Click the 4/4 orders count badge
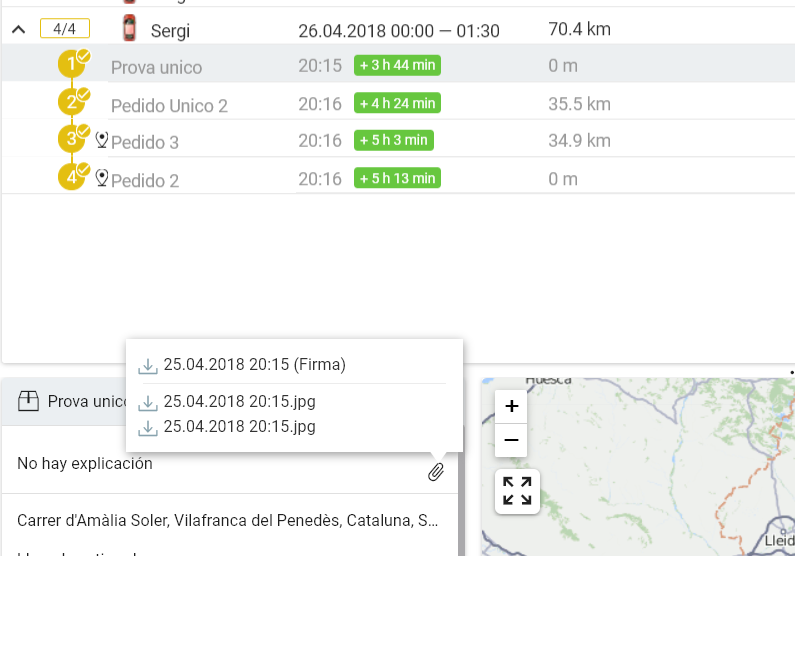Screen dimensions: 795x654 click(x=64, y=29)
